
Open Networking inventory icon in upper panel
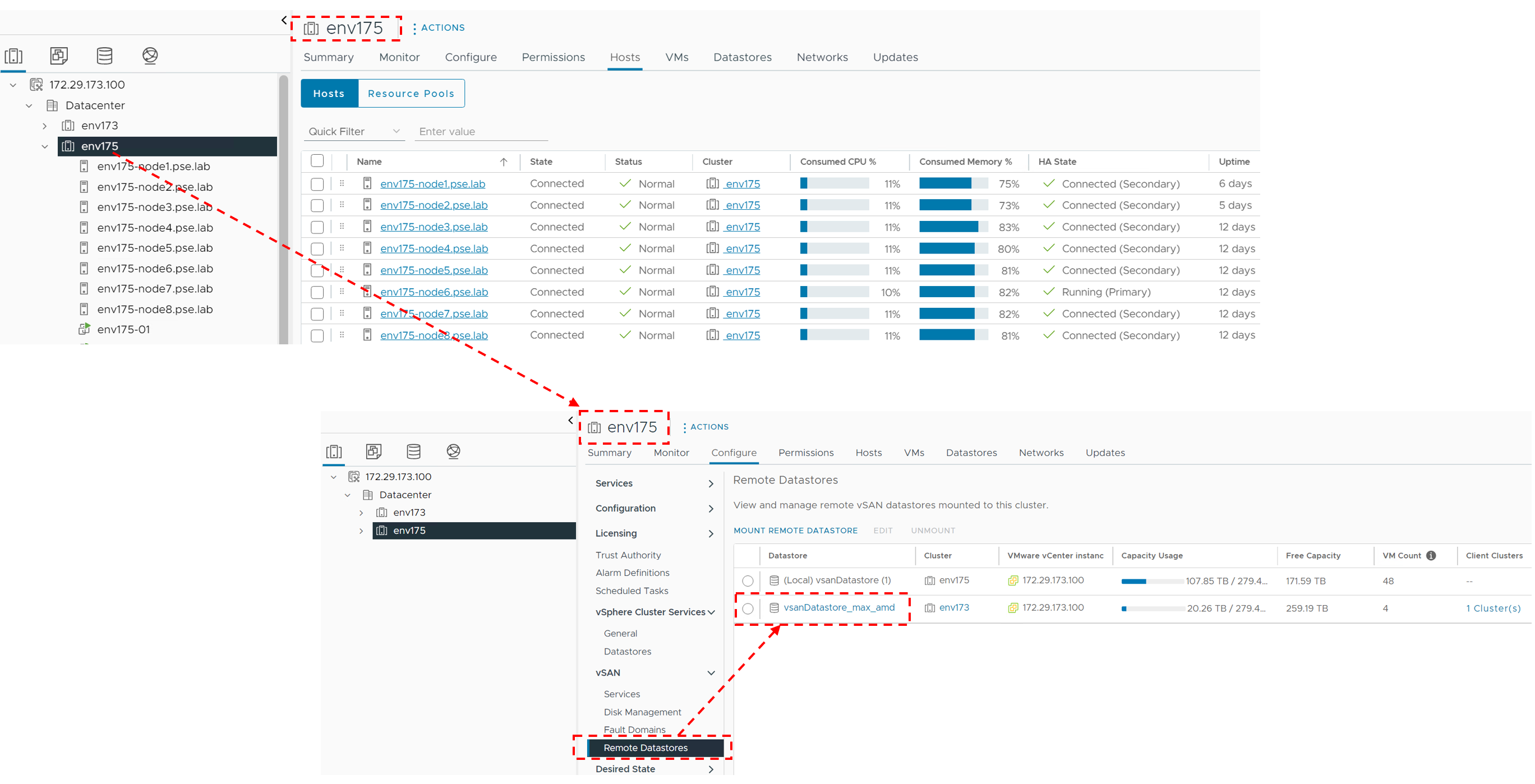[x=150, y=56]
